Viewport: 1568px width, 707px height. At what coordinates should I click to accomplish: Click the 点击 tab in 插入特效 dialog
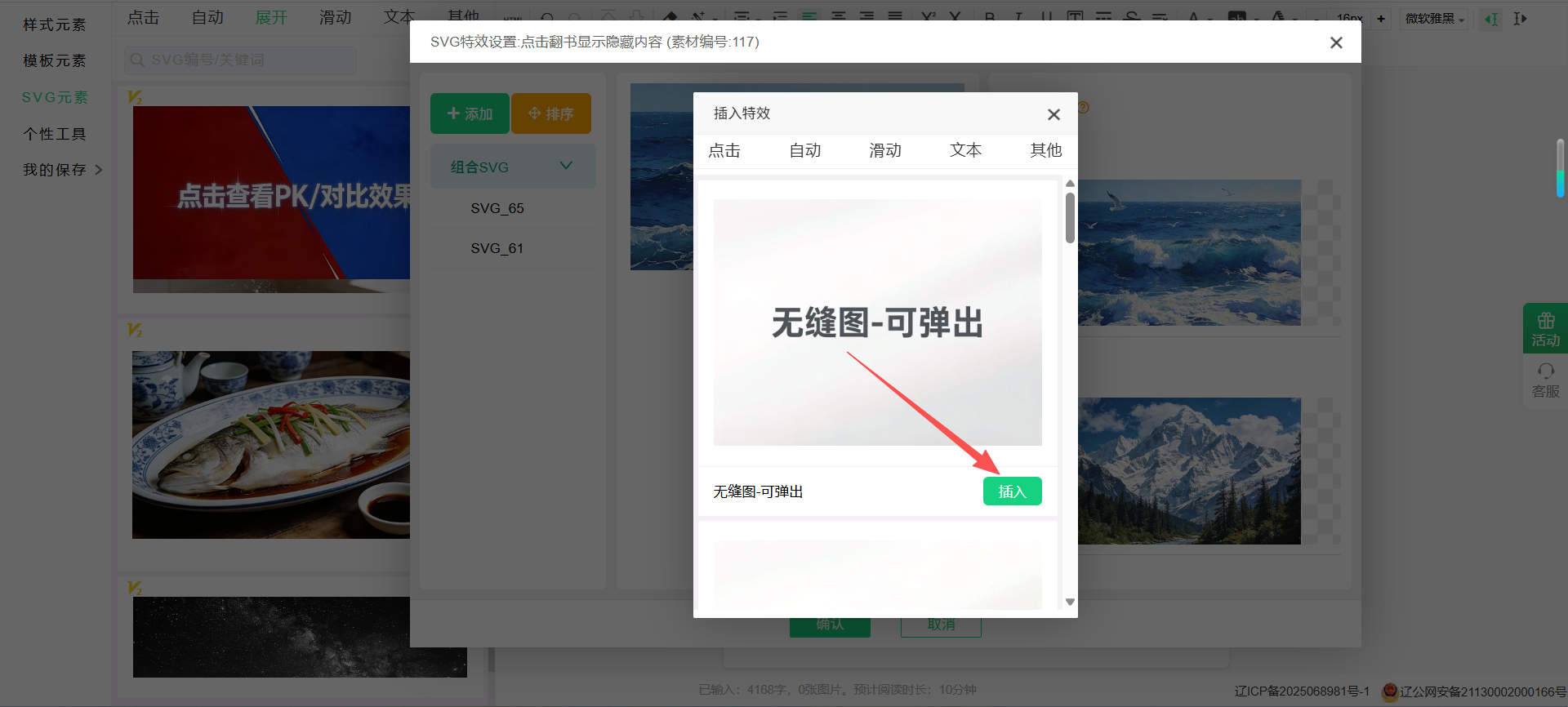(724, 151)
